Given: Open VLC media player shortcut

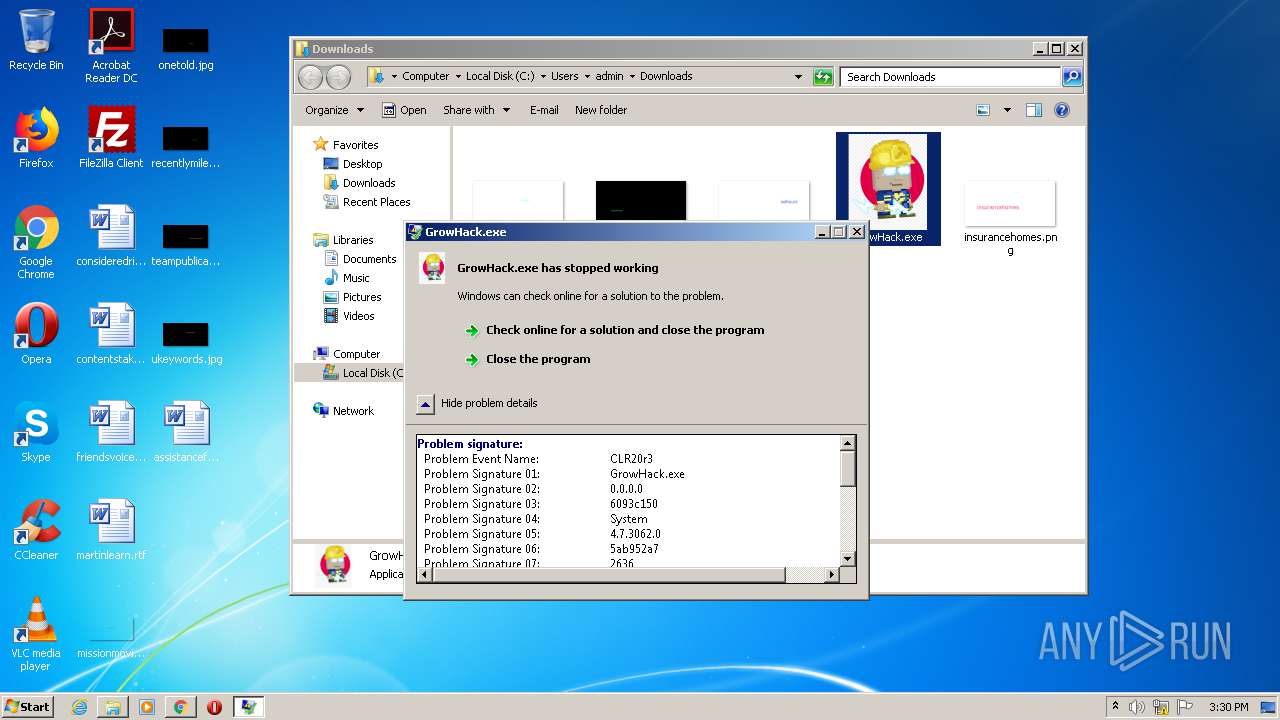Looking at the screenshot, I should click(36, 634).
